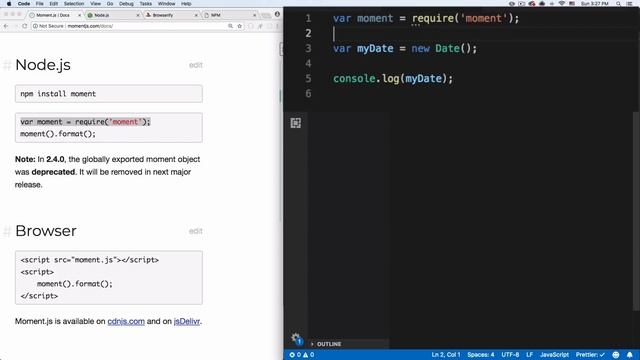
Task: Click the browser back arrow
Action: coord(6,26)
